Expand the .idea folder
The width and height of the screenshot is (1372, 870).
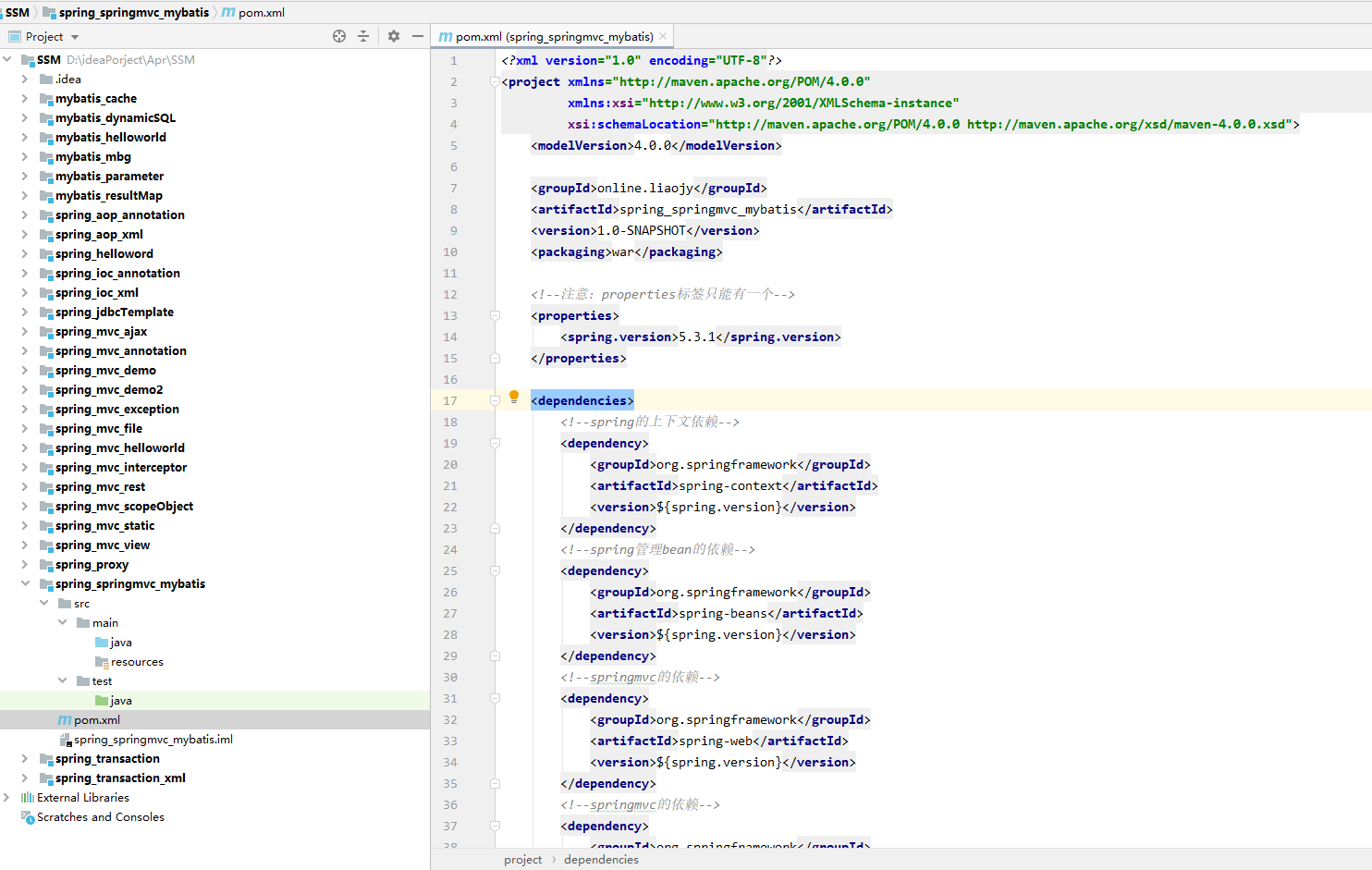tap(25, 79)
